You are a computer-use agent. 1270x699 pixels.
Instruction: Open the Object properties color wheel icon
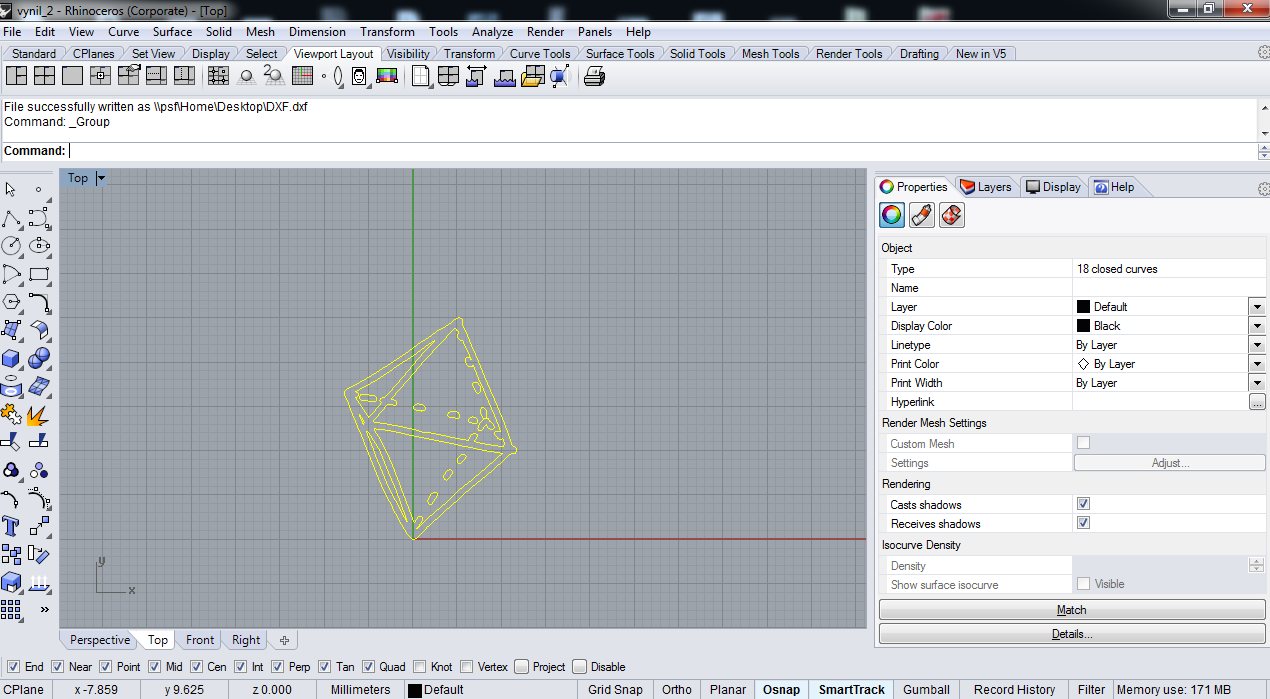(892, 215)
